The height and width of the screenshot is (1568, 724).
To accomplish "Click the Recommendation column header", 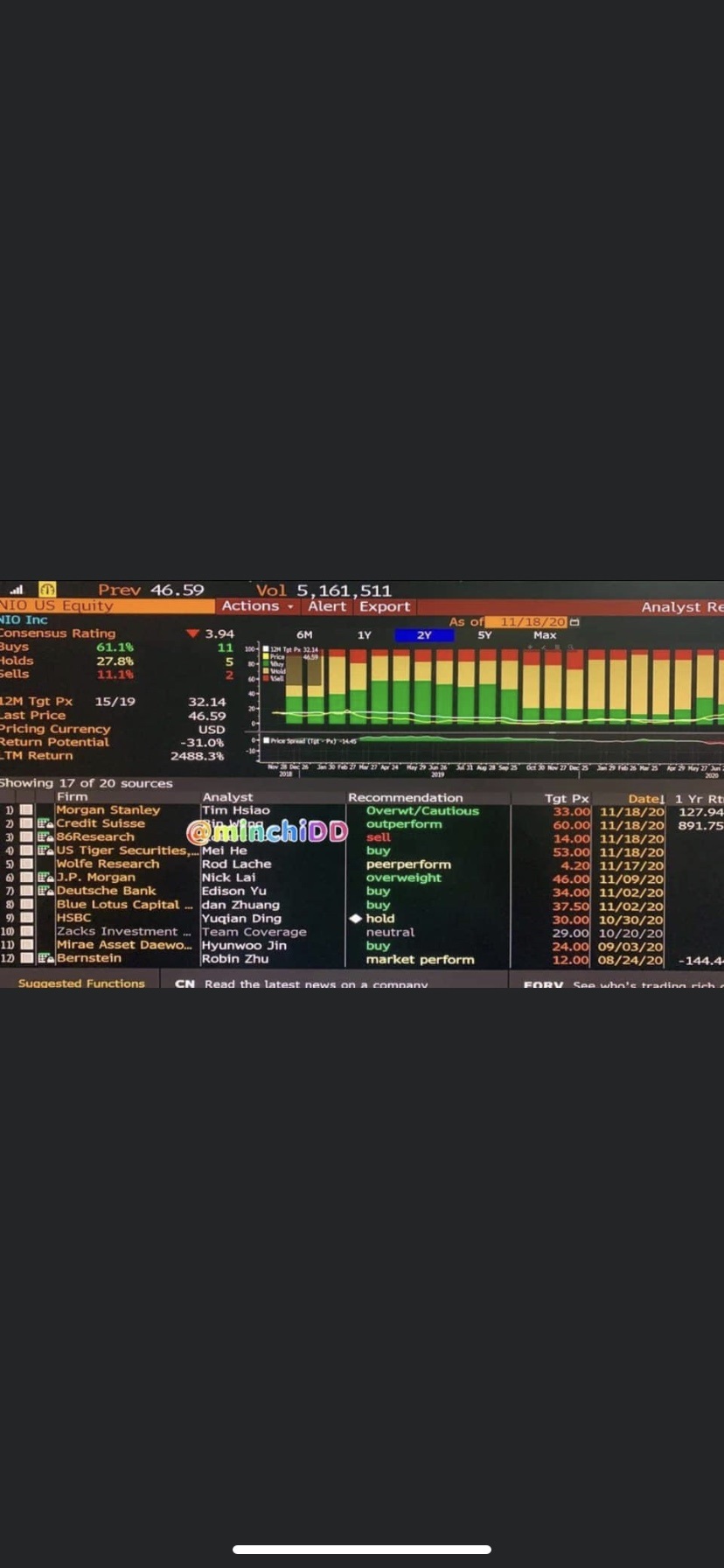I will (x=406, y=797).
